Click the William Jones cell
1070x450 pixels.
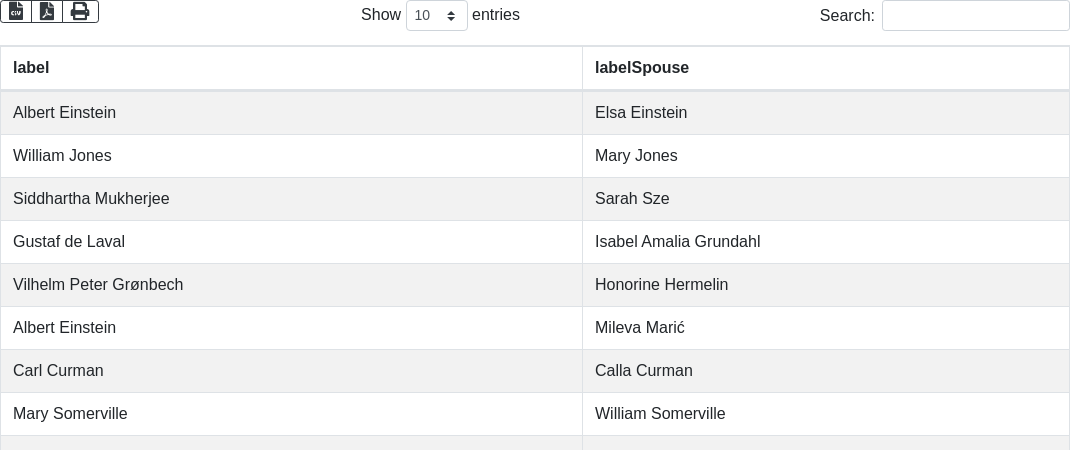[x=62, y=156]
